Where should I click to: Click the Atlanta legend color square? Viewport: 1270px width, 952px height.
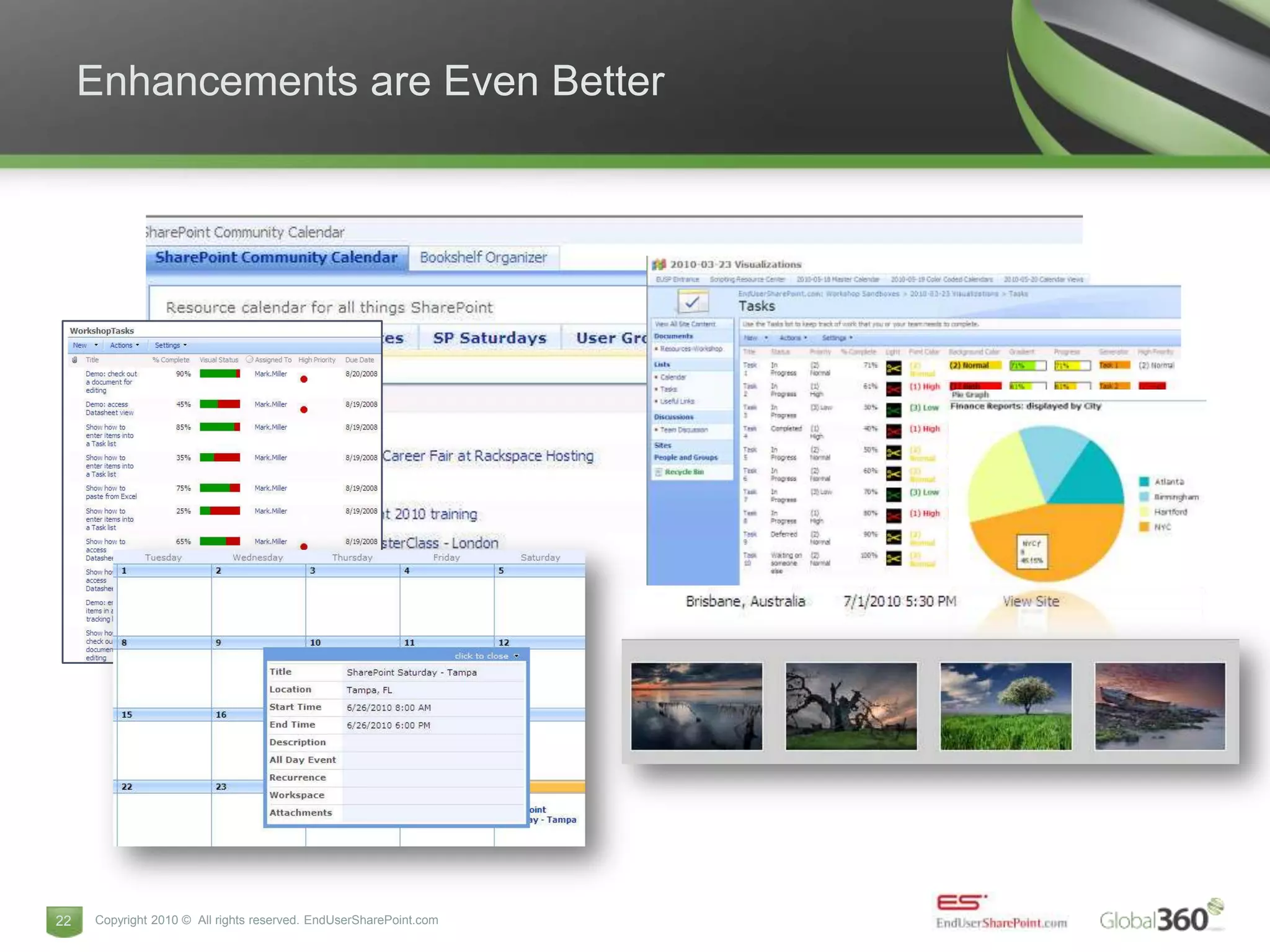1144,482
